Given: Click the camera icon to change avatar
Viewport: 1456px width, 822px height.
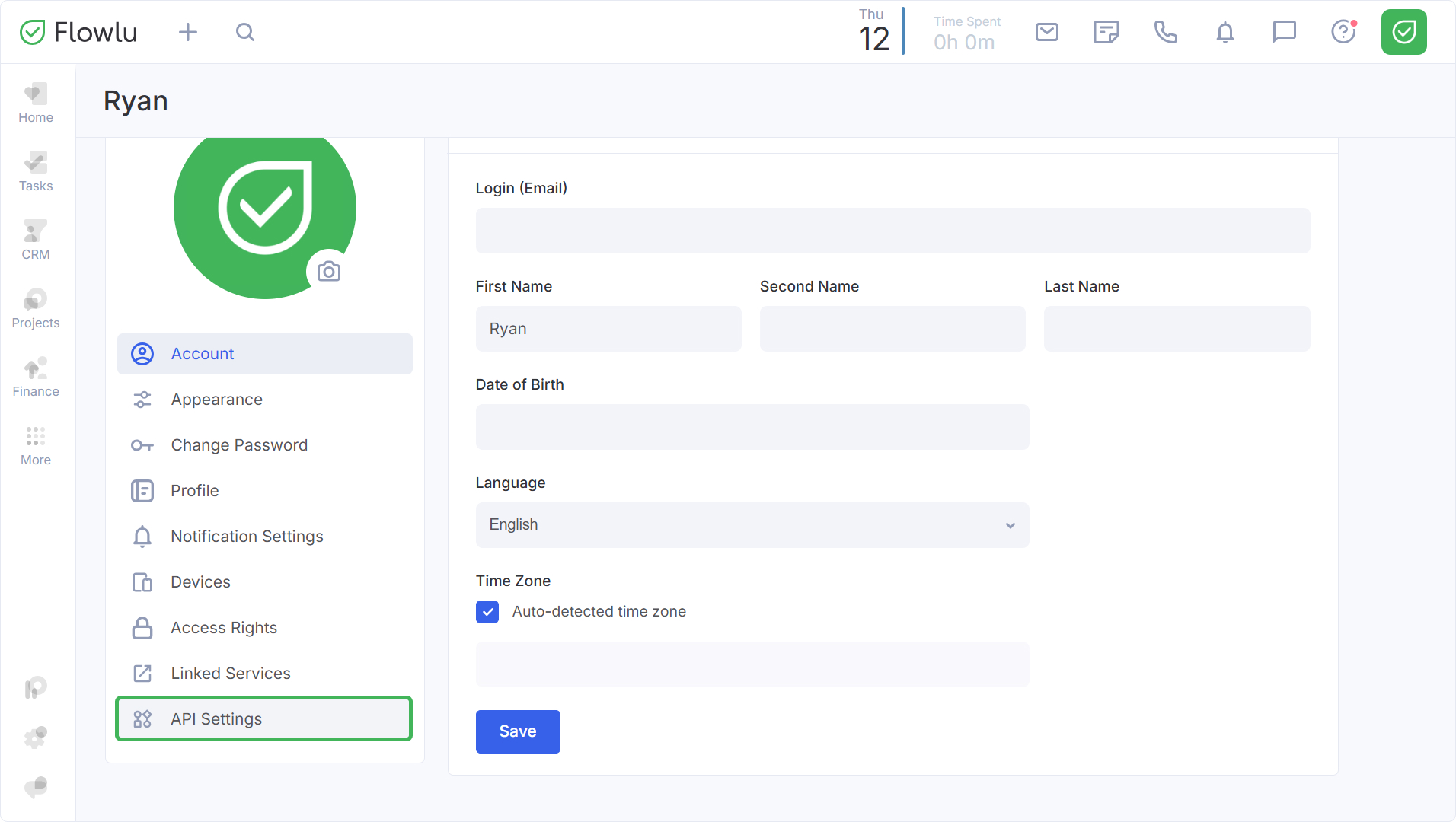Looking at the screenshot, I should point(329,272).
